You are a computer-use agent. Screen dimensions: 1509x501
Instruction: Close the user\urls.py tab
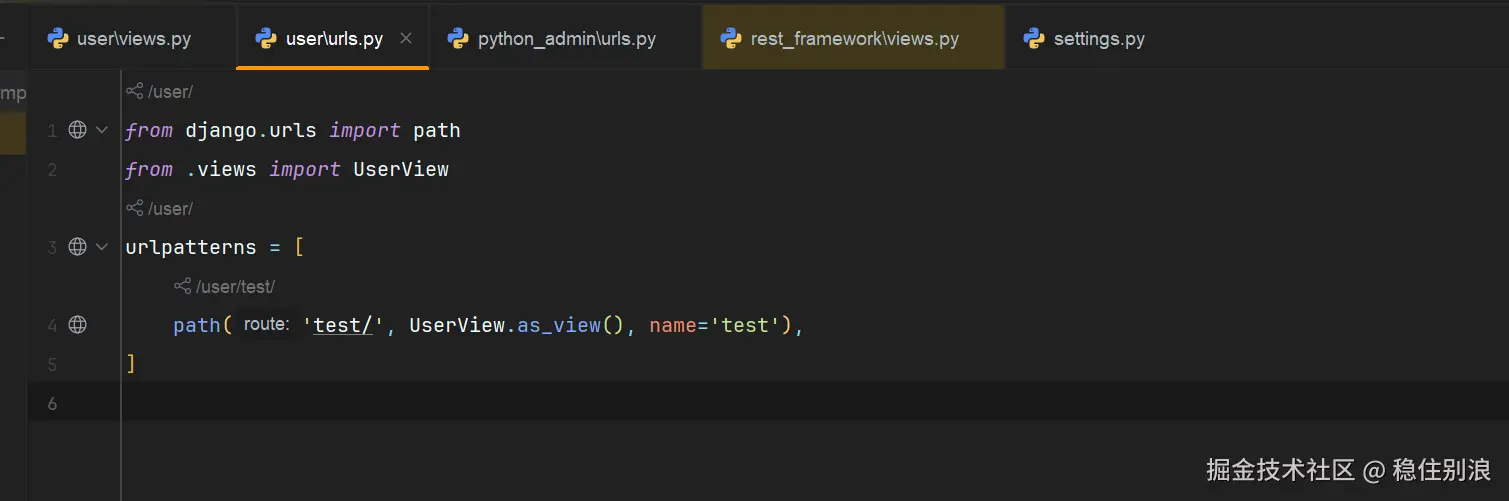pos(405,39)
